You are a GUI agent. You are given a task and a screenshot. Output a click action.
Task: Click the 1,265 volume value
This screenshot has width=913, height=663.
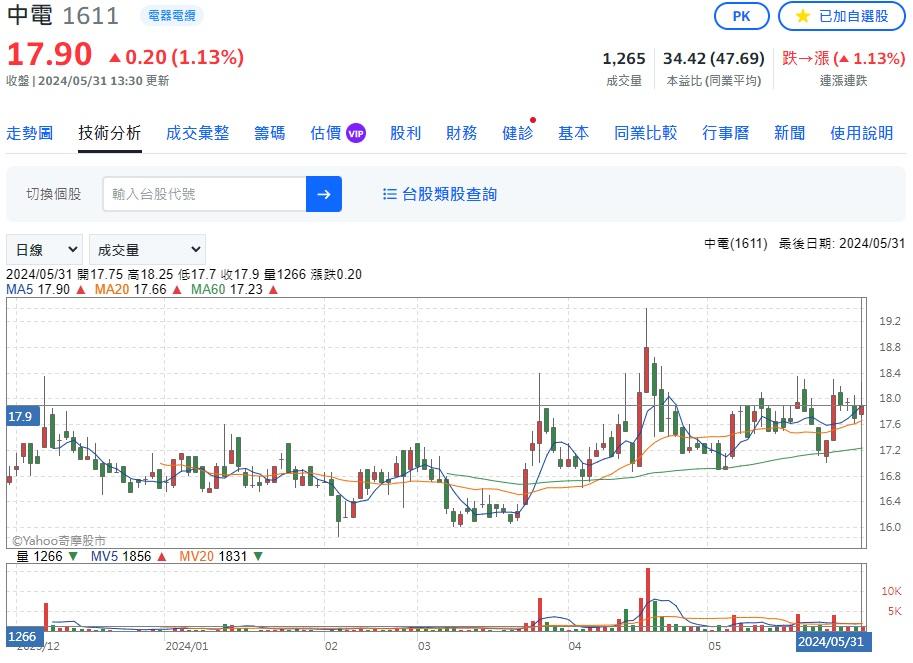coord(624,58)
